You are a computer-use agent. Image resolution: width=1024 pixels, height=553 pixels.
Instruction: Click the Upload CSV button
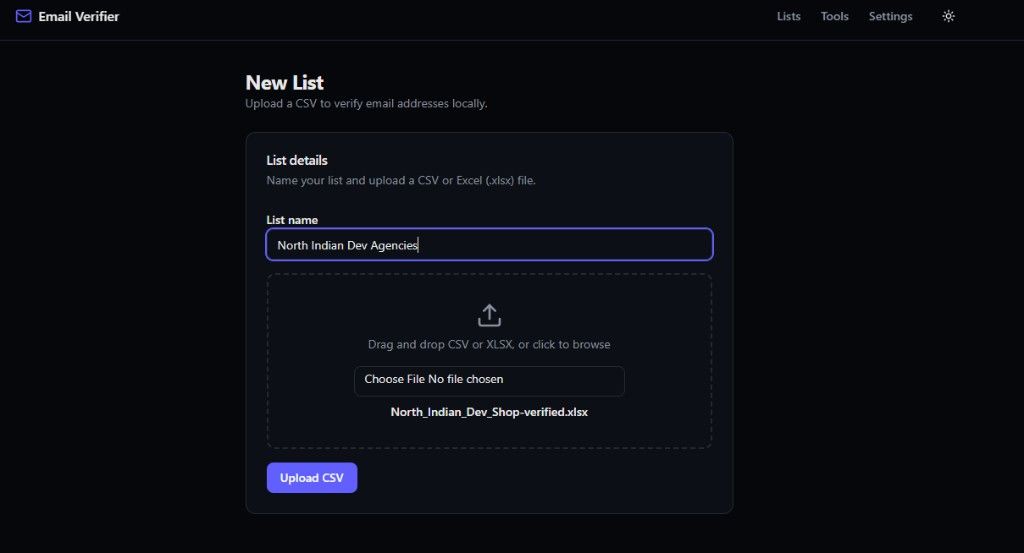tap(312, 478)
